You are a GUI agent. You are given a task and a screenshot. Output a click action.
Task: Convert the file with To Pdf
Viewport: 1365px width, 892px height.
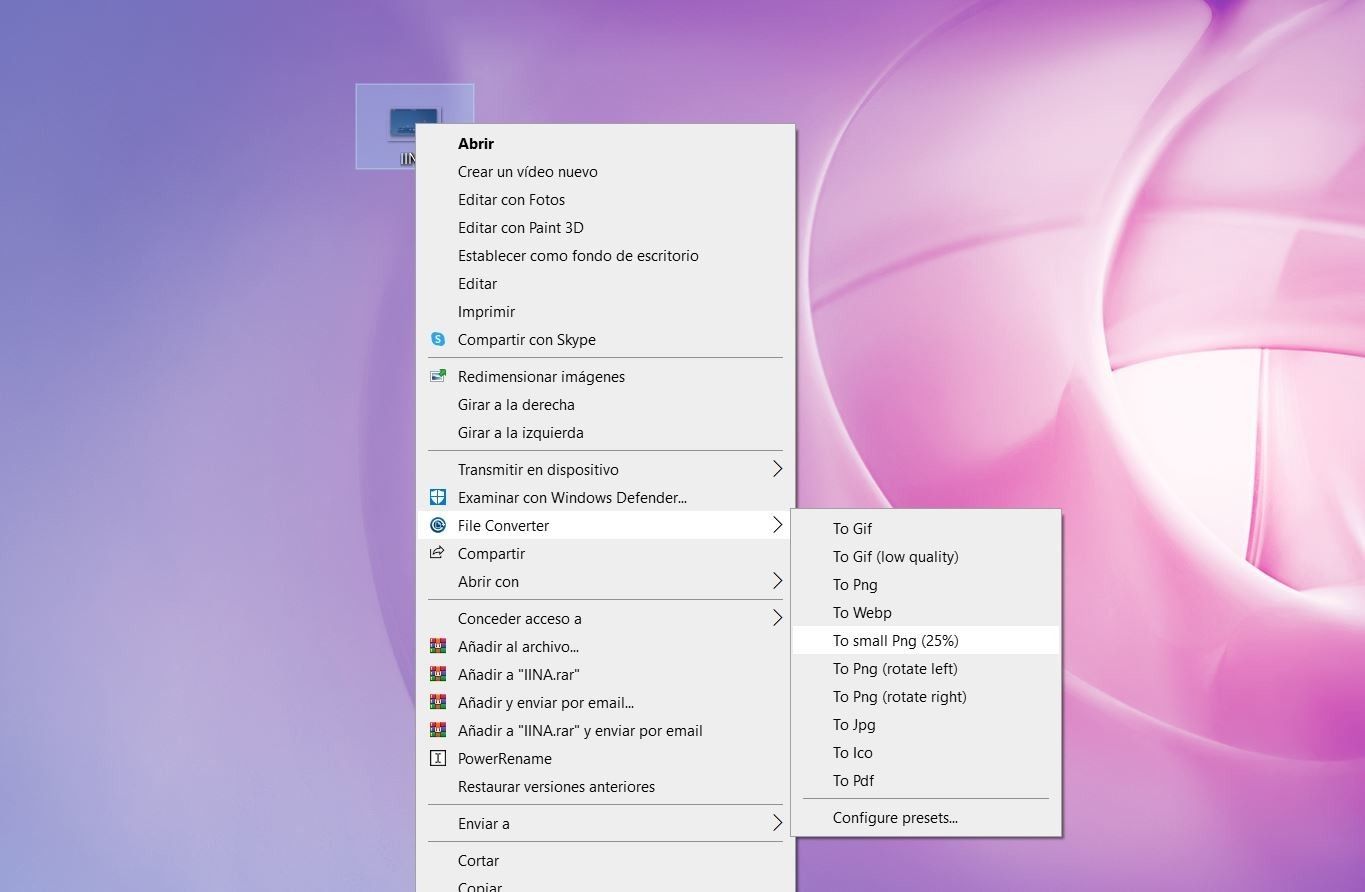[x=853, y=781]
